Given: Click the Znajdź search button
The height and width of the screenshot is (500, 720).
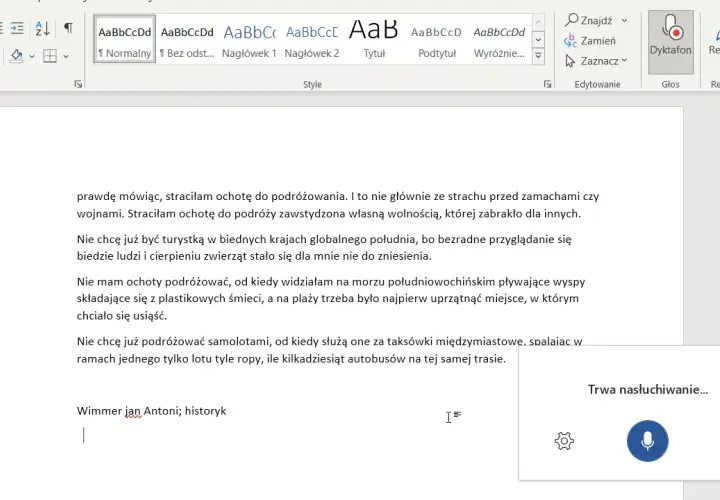Looking at the screenshot, I should coord(589,20).
